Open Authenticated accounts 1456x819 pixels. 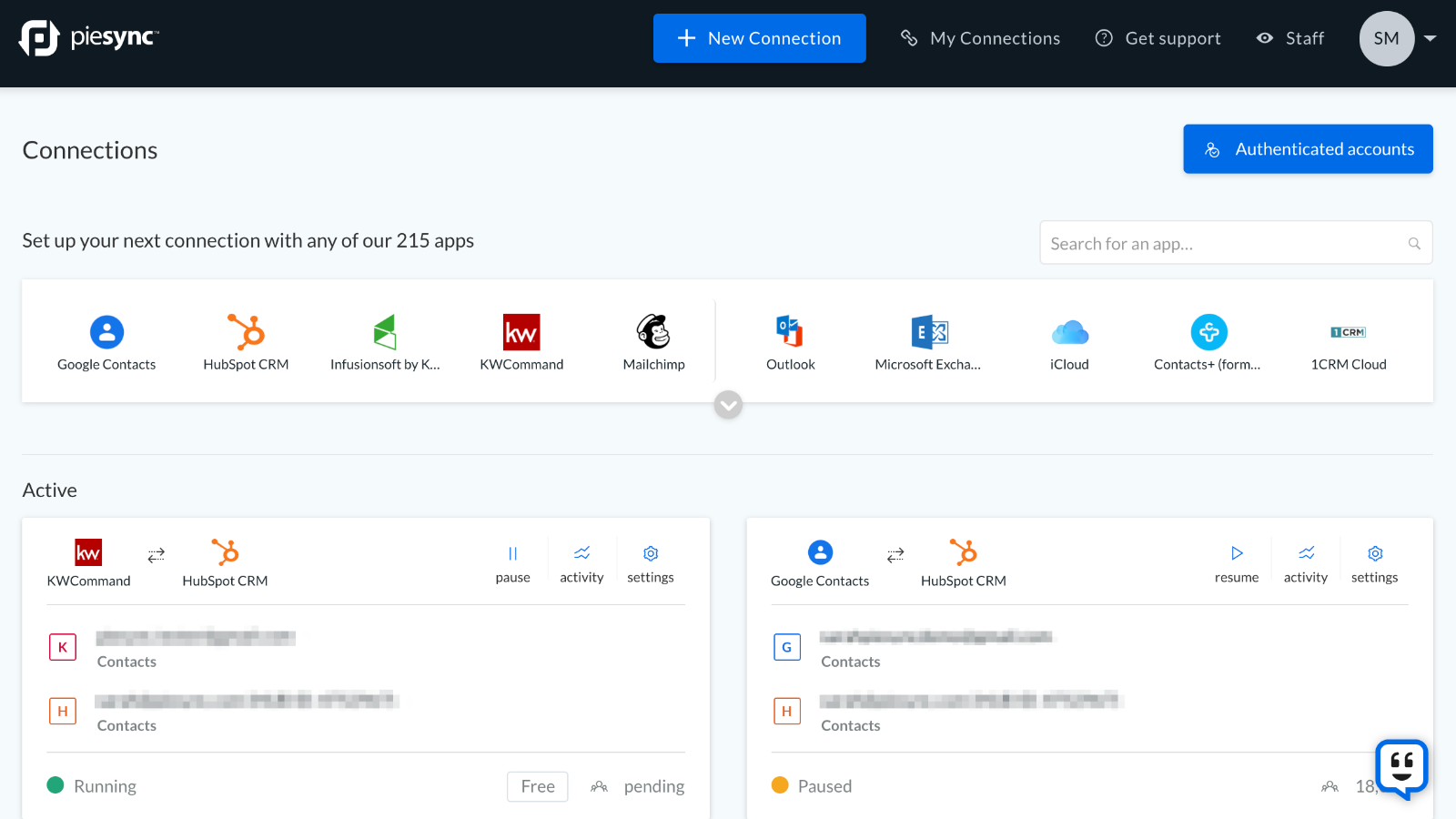coord(1308,149)
